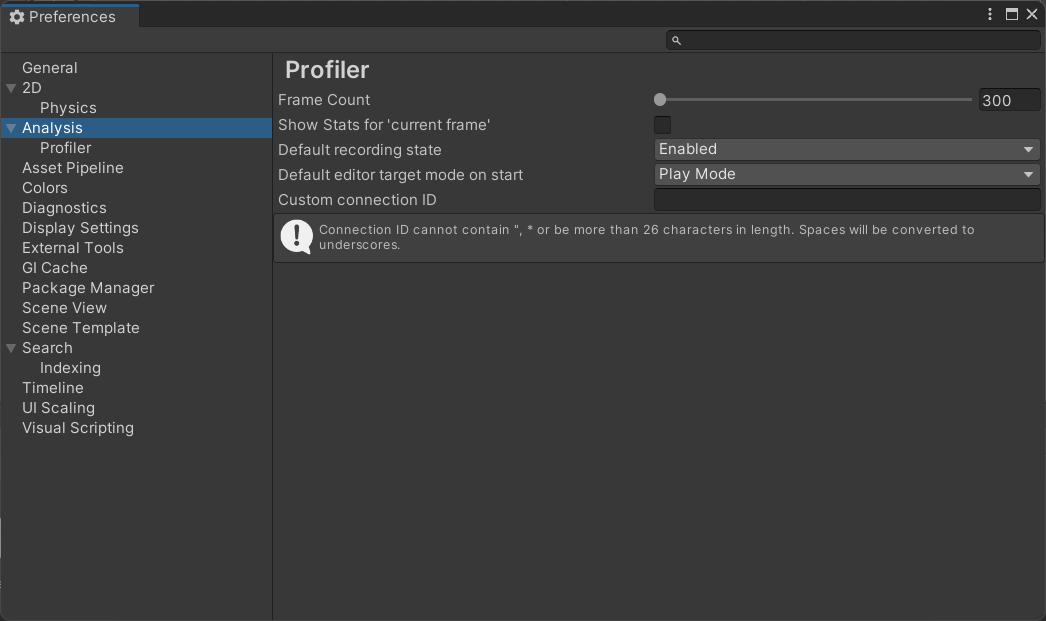Open the Package Manager preferences
The height and width of the screenshot is (621, 1046).
pos(88,288)
